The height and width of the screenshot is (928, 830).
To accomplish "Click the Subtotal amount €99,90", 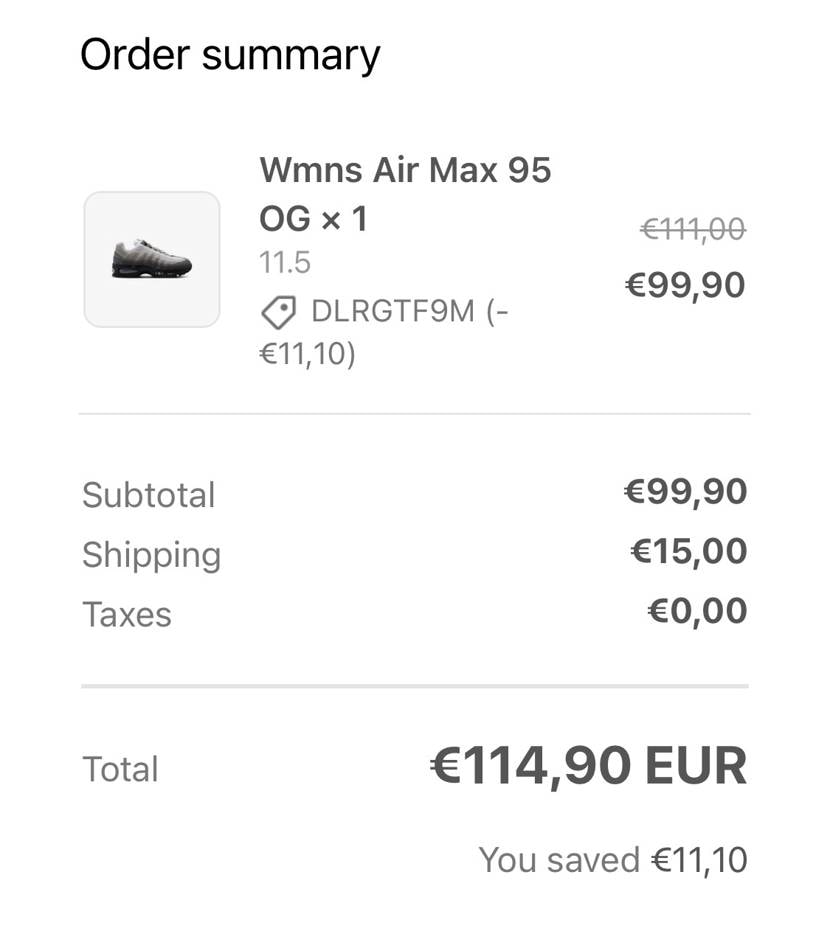I will [x=685, y=492].
